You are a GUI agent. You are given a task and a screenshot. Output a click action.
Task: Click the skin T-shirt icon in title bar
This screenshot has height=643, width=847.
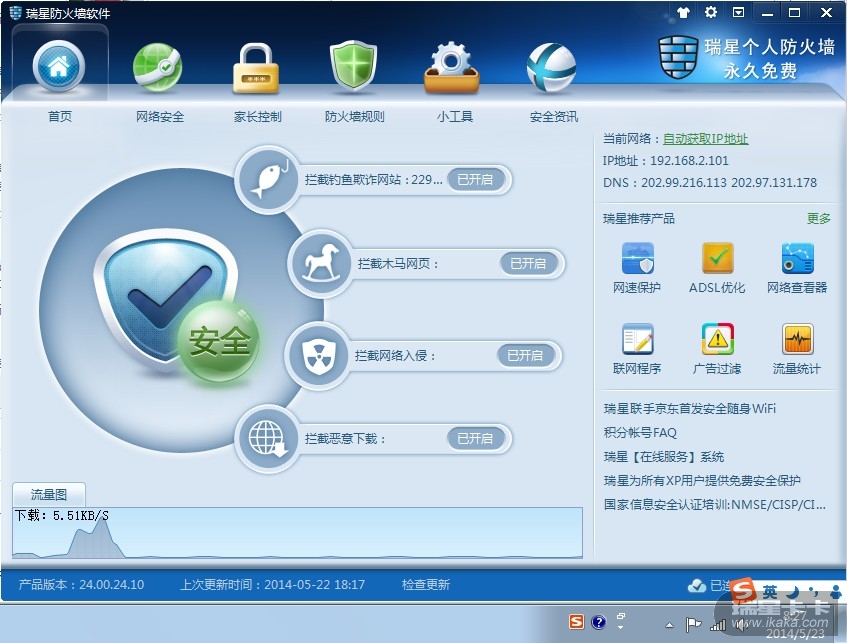pyautogui.click(x=683, y=12)
